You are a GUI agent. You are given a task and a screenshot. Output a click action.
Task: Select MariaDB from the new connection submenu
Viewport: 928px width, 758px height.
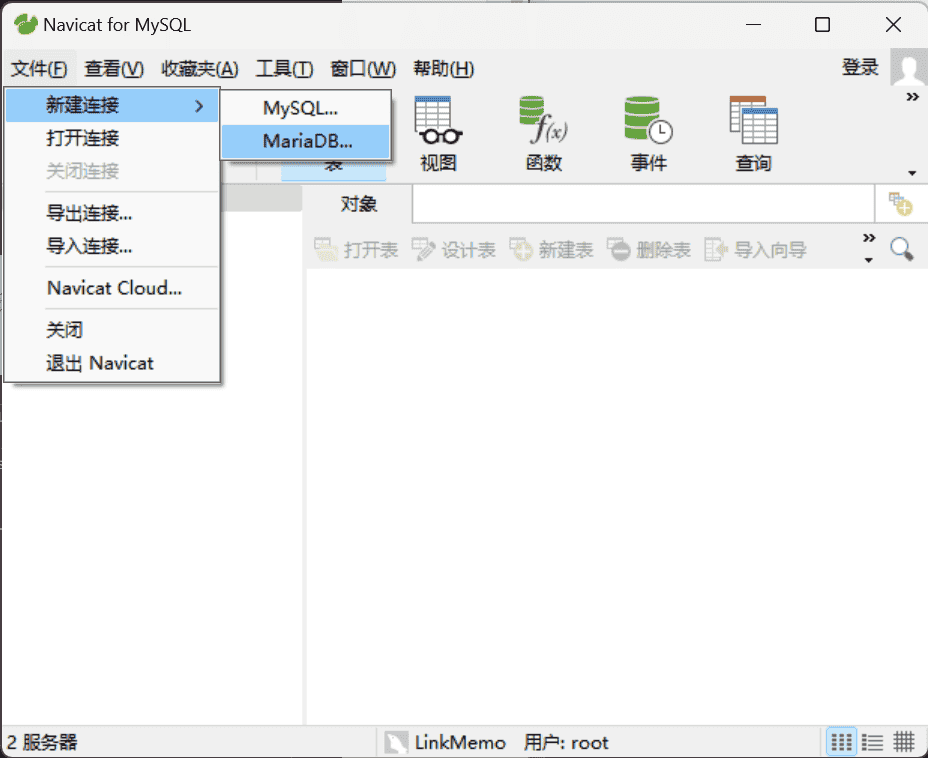[305, 141]
